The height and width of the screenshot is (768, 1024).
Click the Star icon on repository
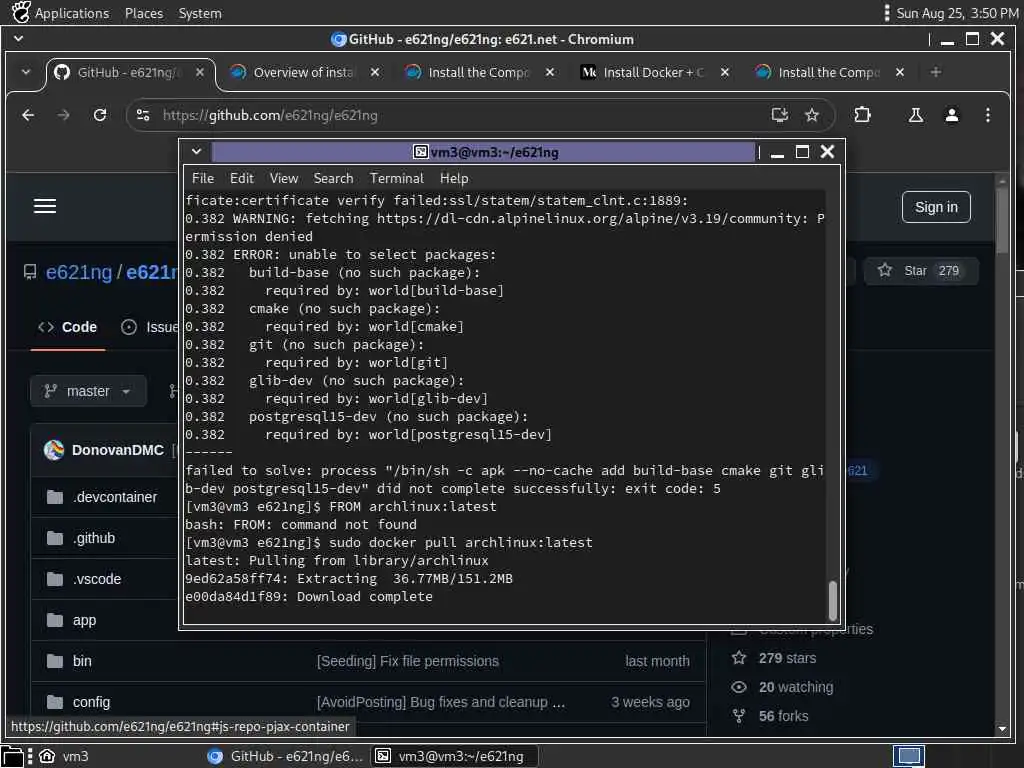885,270
